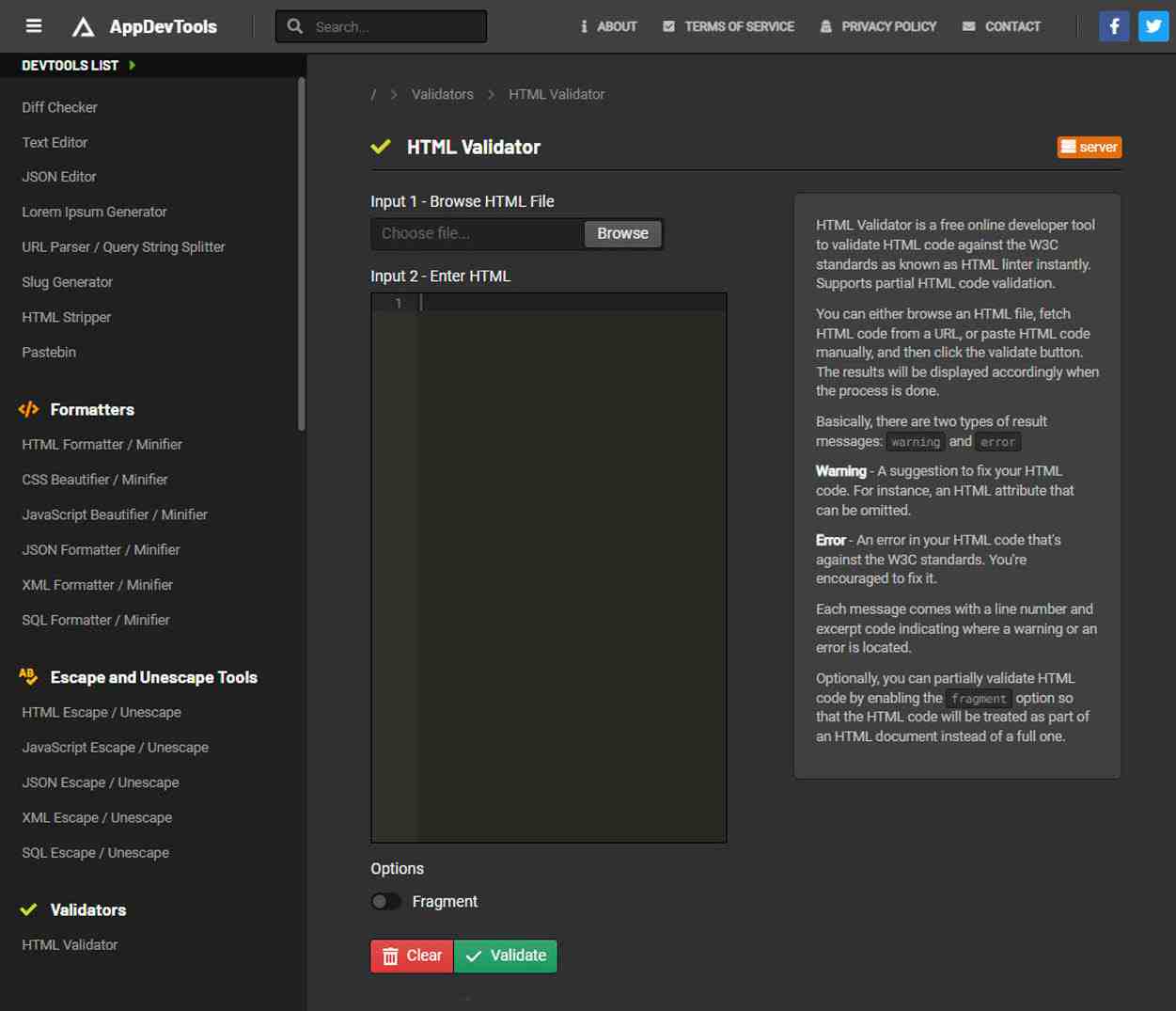Click the Browse file button

pos(622,233)
